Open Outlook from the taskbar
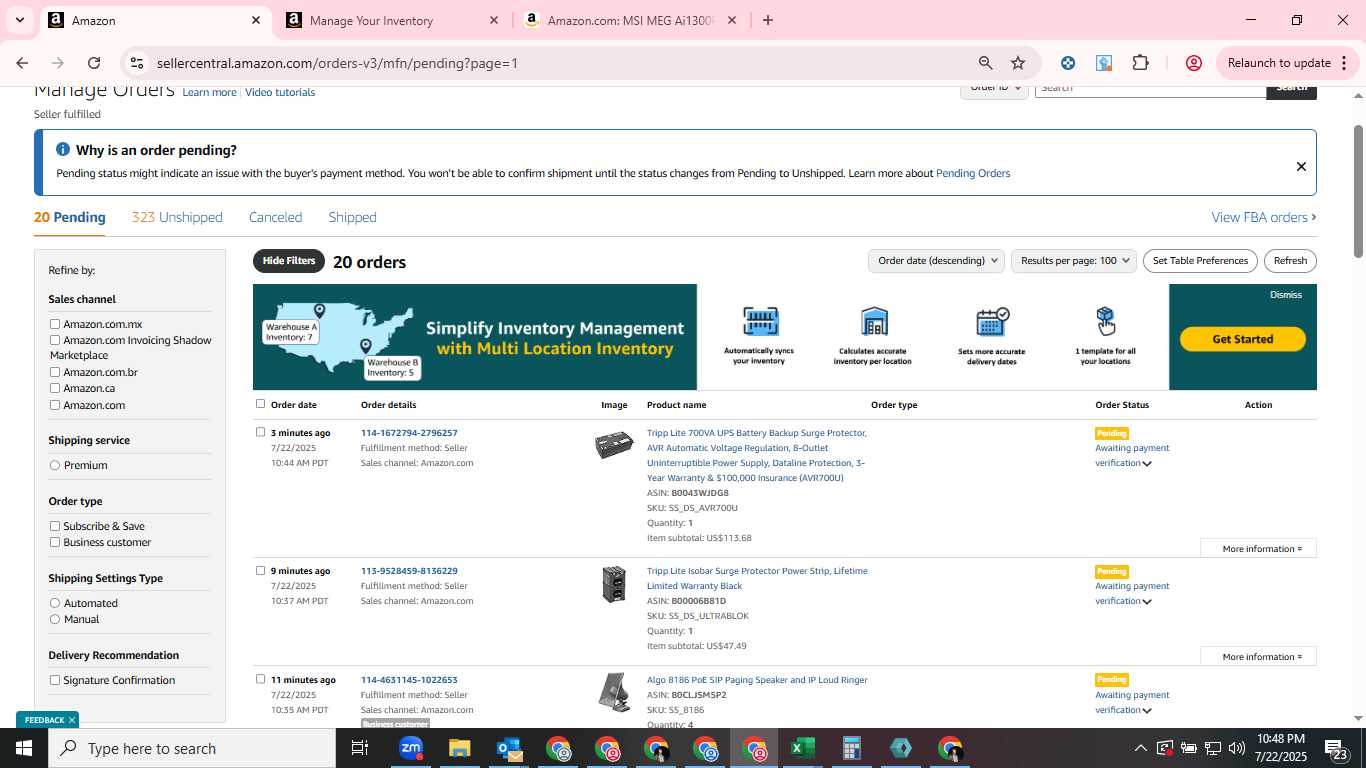 click(508, 748)
